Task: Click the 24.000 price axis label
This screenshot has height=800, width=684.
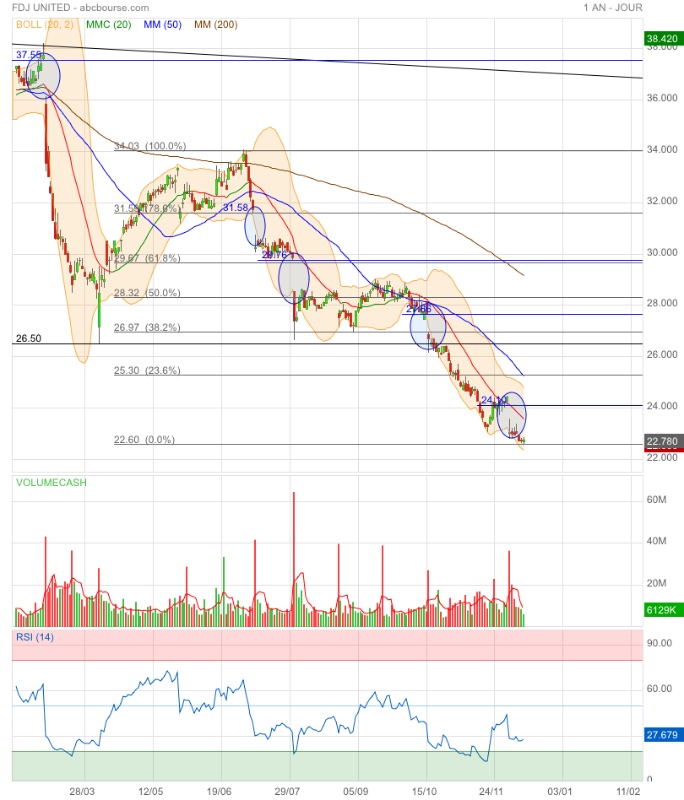Action: coord(662,406)
